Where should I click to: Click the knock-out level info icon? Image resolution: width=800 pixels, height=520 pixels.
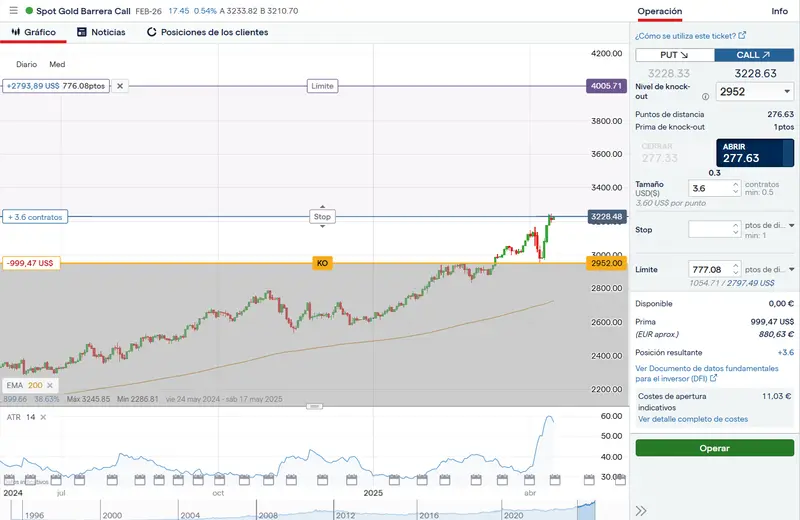click(x=705, y=97)
